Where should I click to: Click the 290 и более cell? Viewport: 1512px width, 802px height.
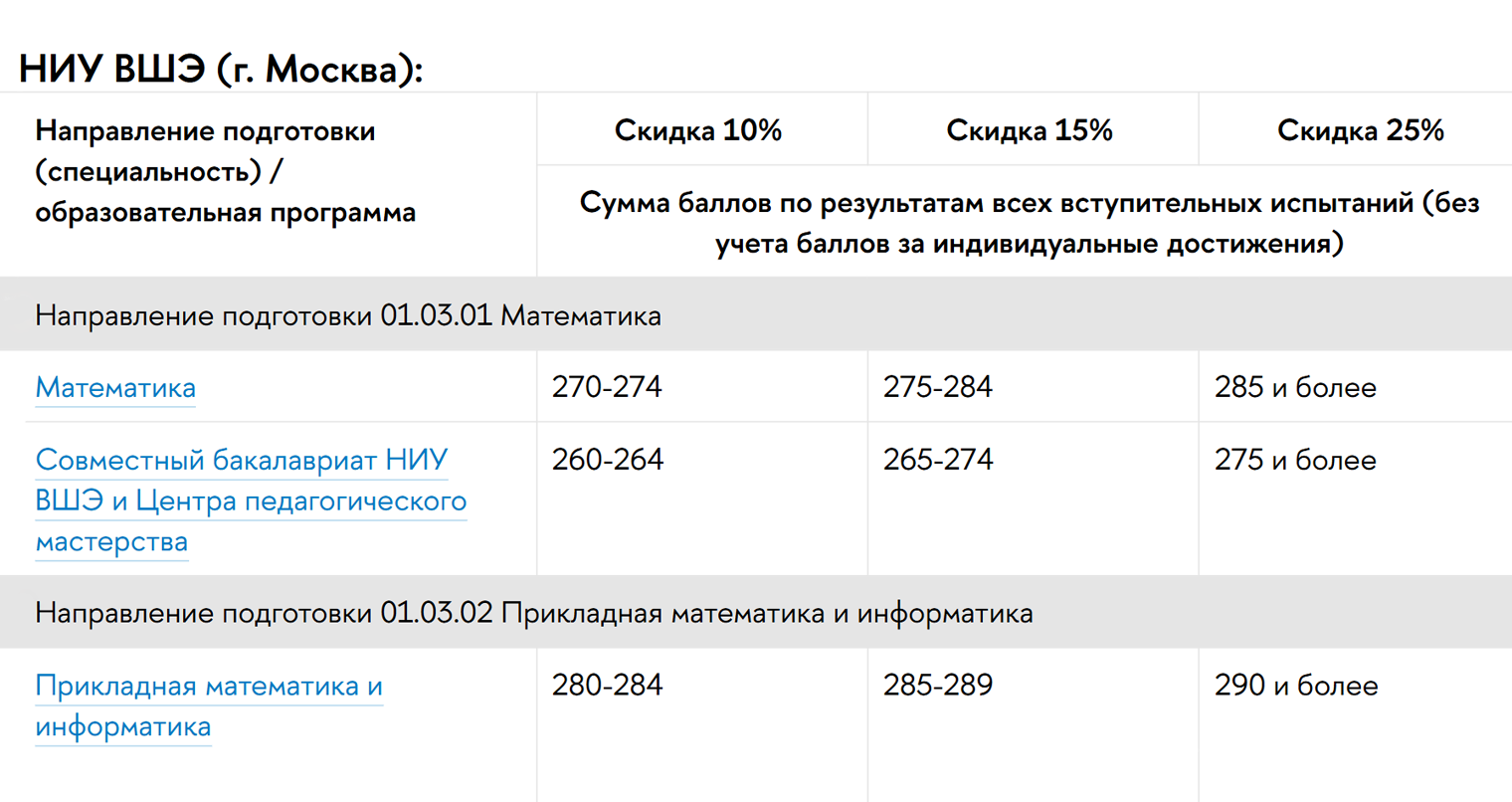click(x=1296, y=686)
